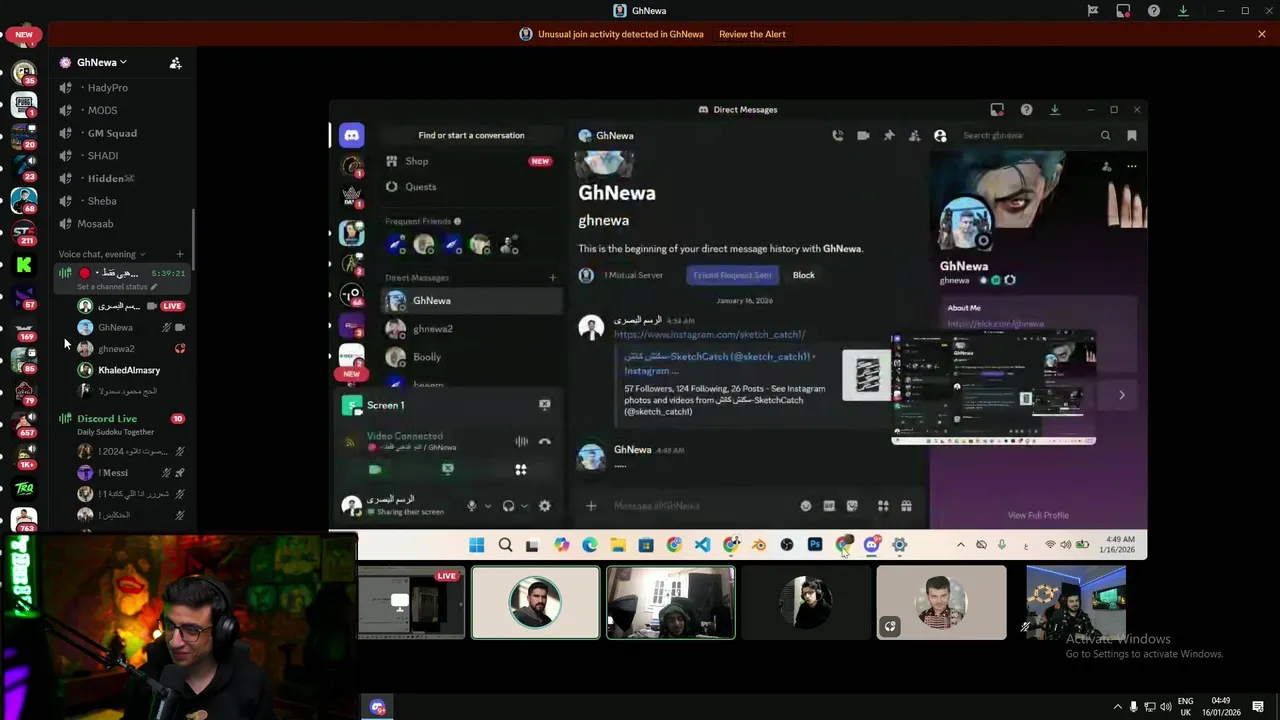The width and height of the screenshot is (1280, 720).
Task: Open the headphones options chevron in streamed panel
Action: (524, 506)
